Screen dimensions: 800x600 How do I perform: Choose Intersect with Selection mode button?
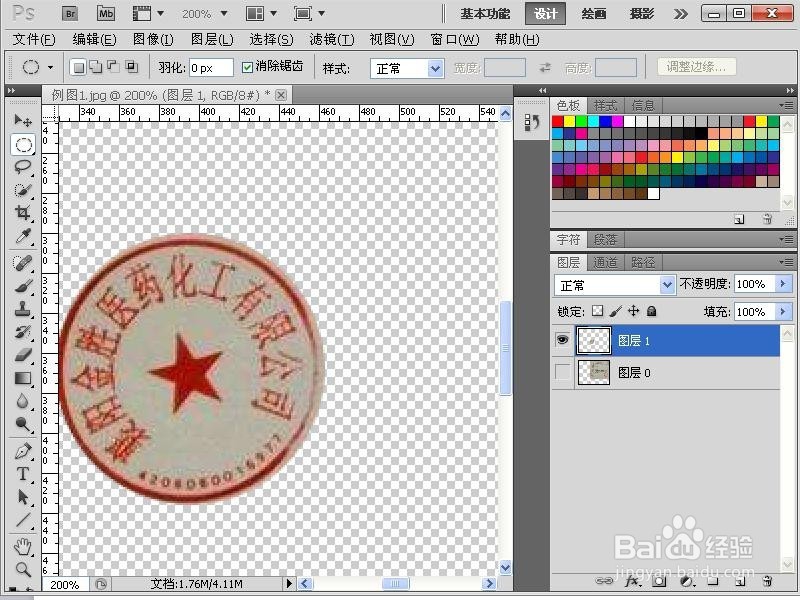point(132,66)
